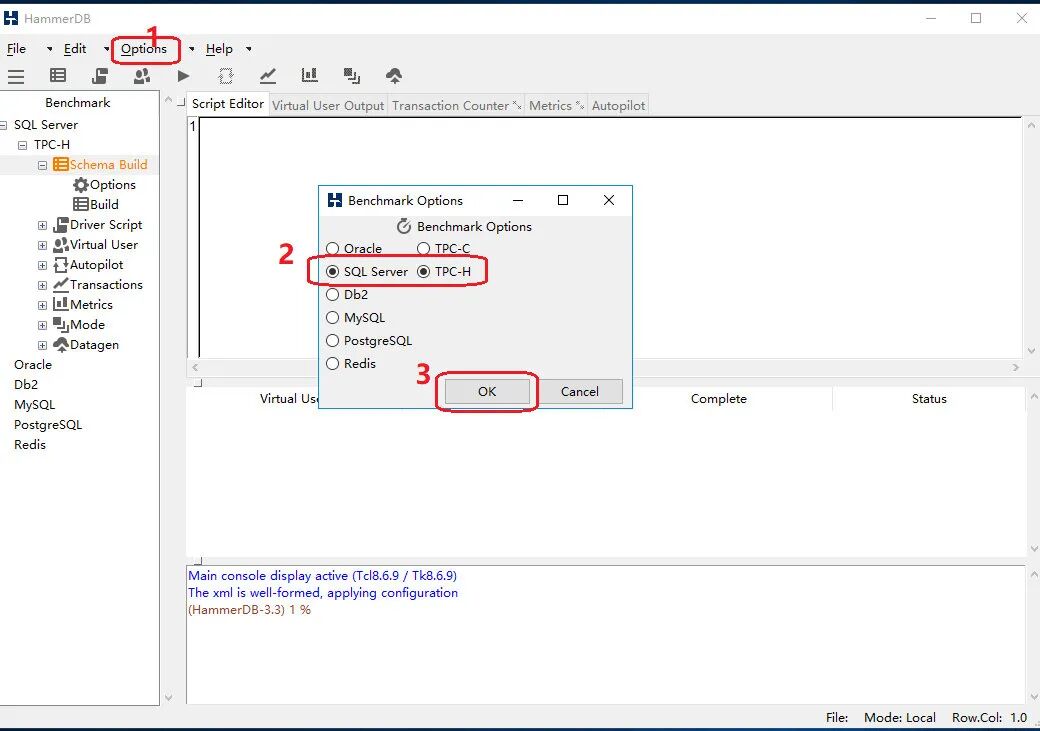The width and height of the screenshot is (1040, 731).
Task: Click the Transactions chart icon in tree
Action: point(61,285)
